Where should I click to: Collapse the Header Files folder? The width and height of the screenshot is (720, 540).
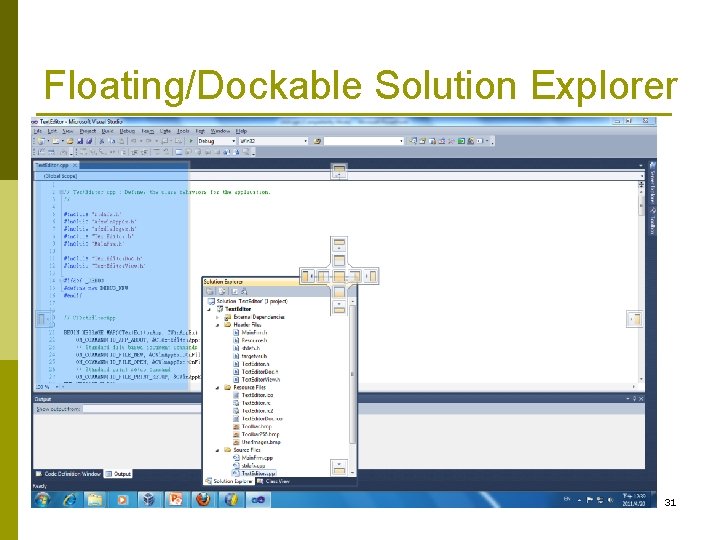pyautogui.click(x=218, y=325)
